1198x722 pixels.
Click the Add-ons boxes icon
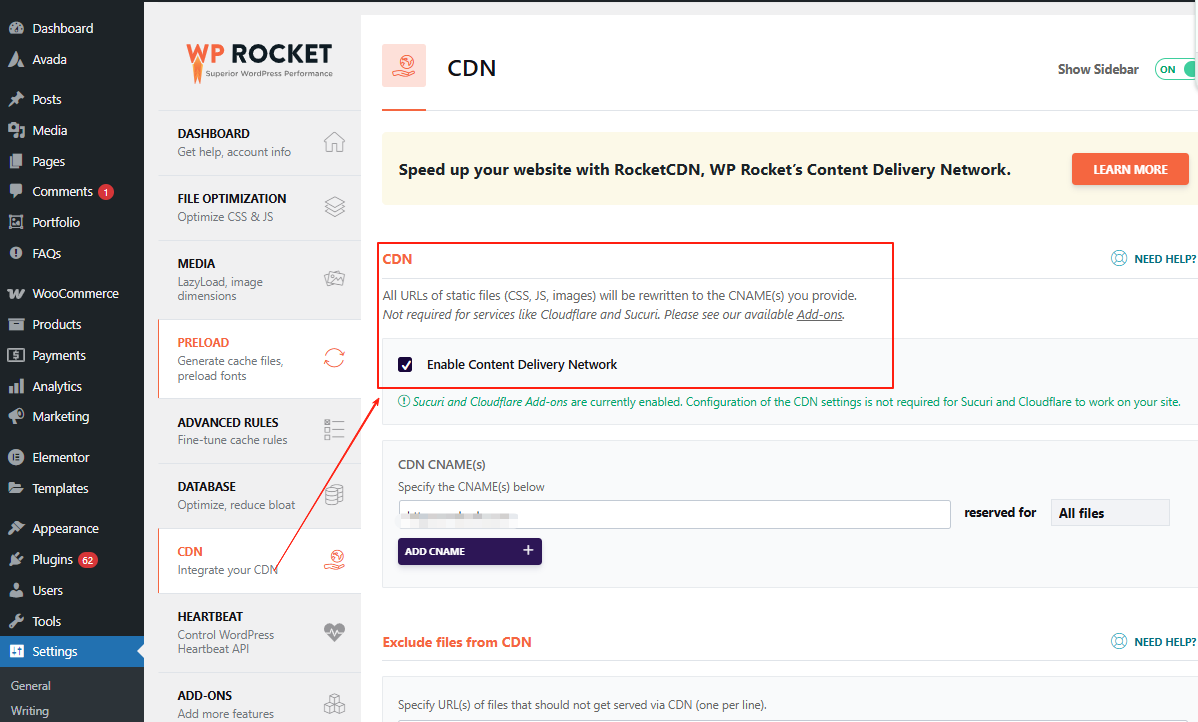pyautogui.click(x=334, y=704)
